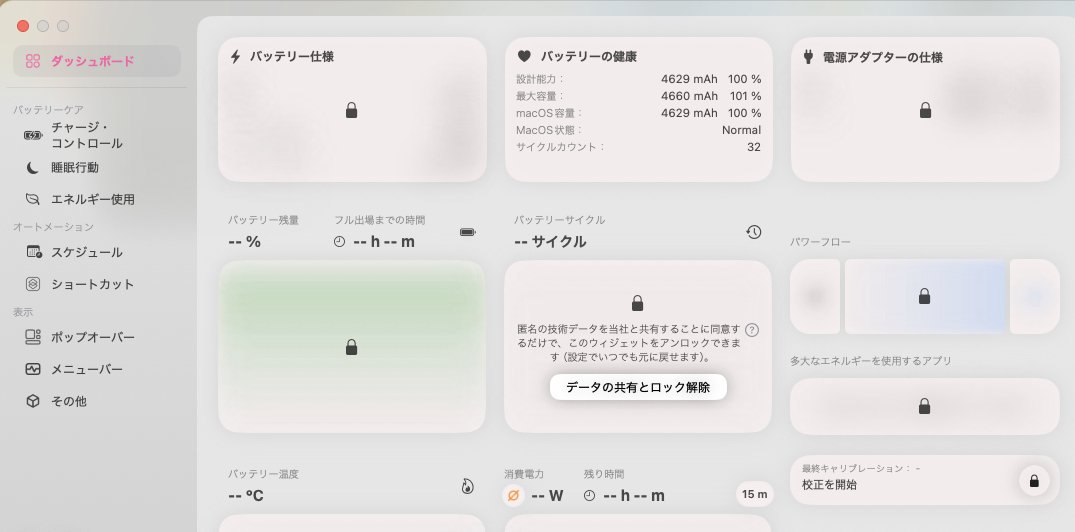The image size is (1075, 532).
Task: Click the moon icon for 睡眠行動
Action: (x=33, y=167)
